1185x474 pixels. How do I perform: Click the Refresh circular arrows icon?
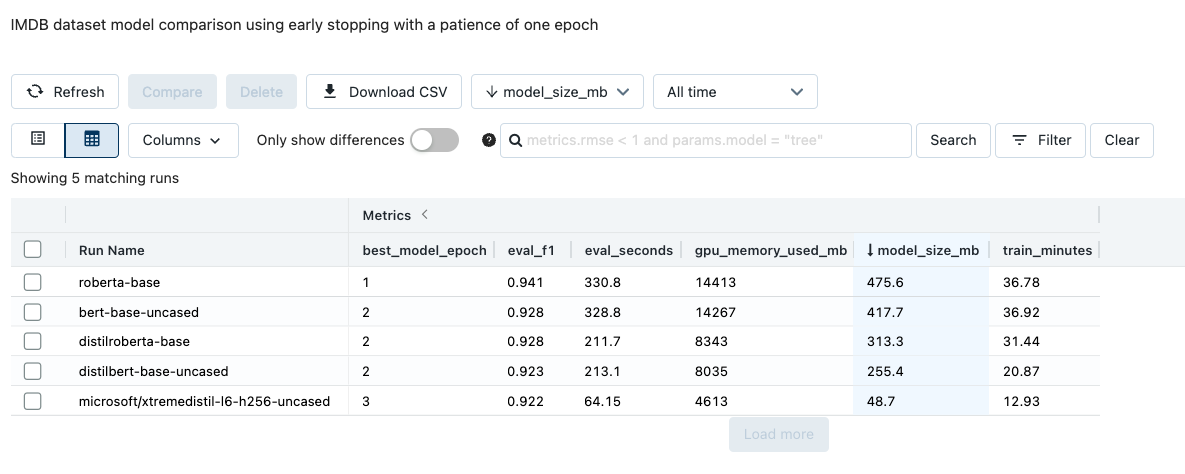35,91
